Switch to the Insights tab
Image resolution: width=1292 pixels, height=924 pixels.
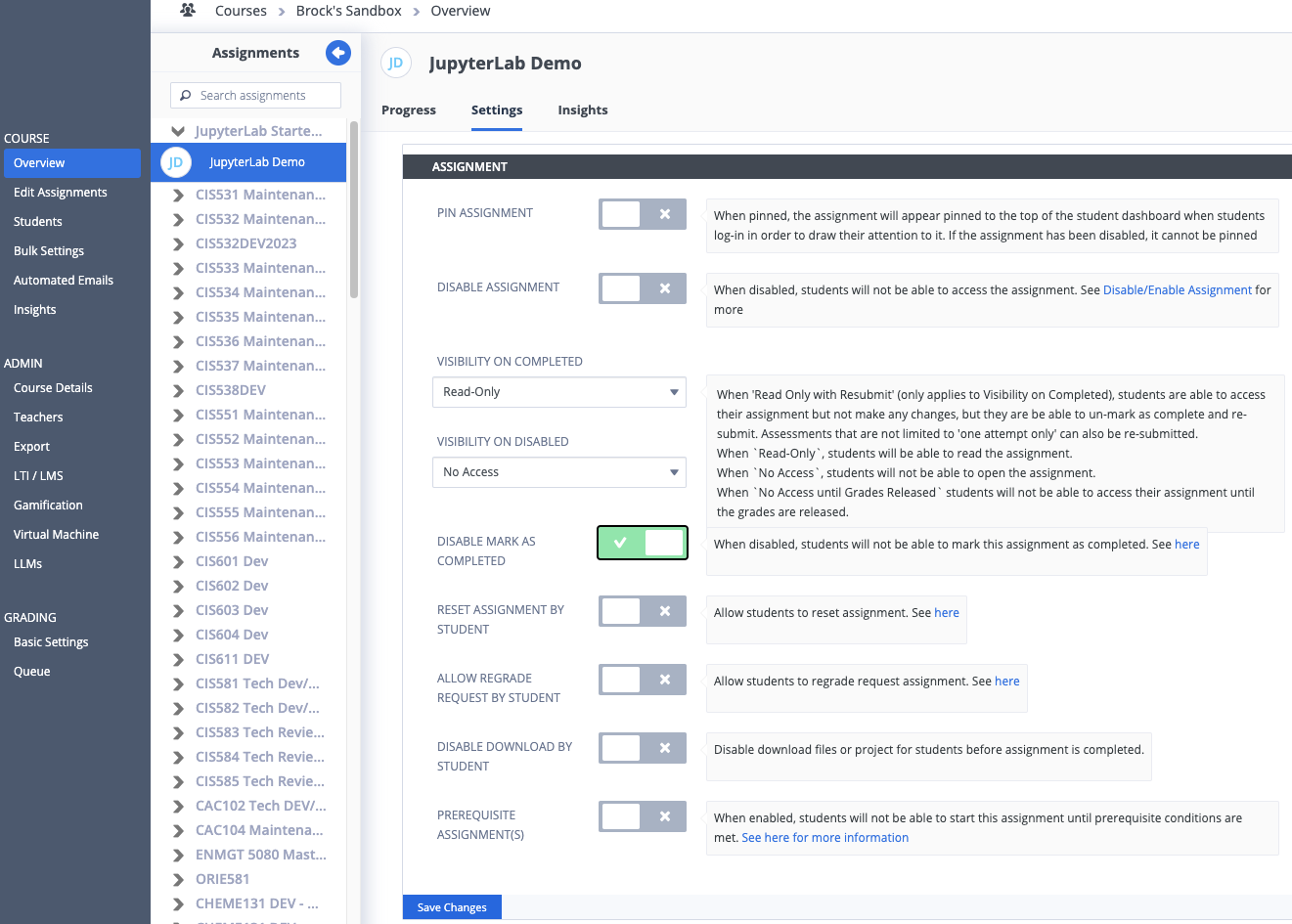[583, 110]
